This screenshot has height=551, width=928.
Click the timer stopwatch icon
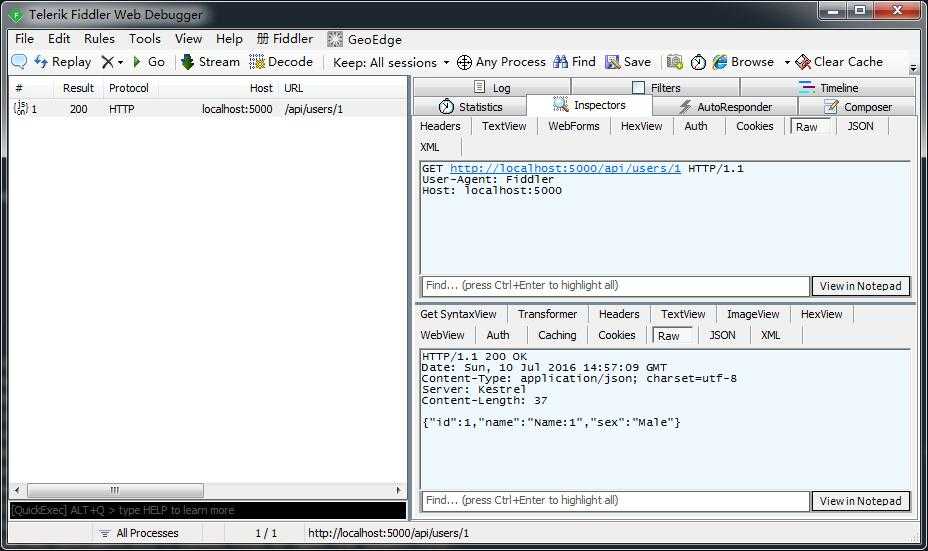click(698, 62)
